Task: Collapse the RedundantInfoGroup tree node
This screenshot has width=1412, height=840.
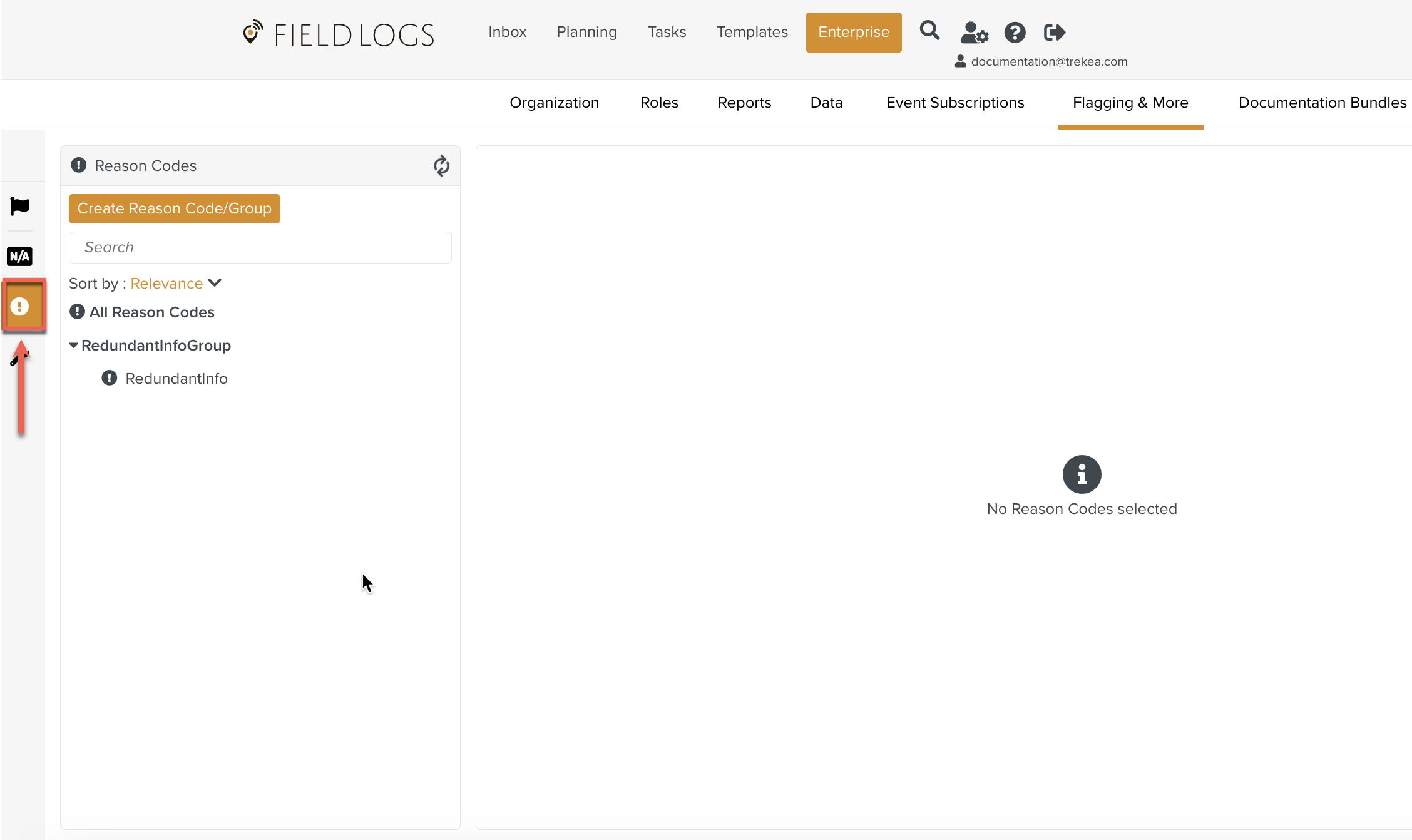Action: tap(73, 346)
